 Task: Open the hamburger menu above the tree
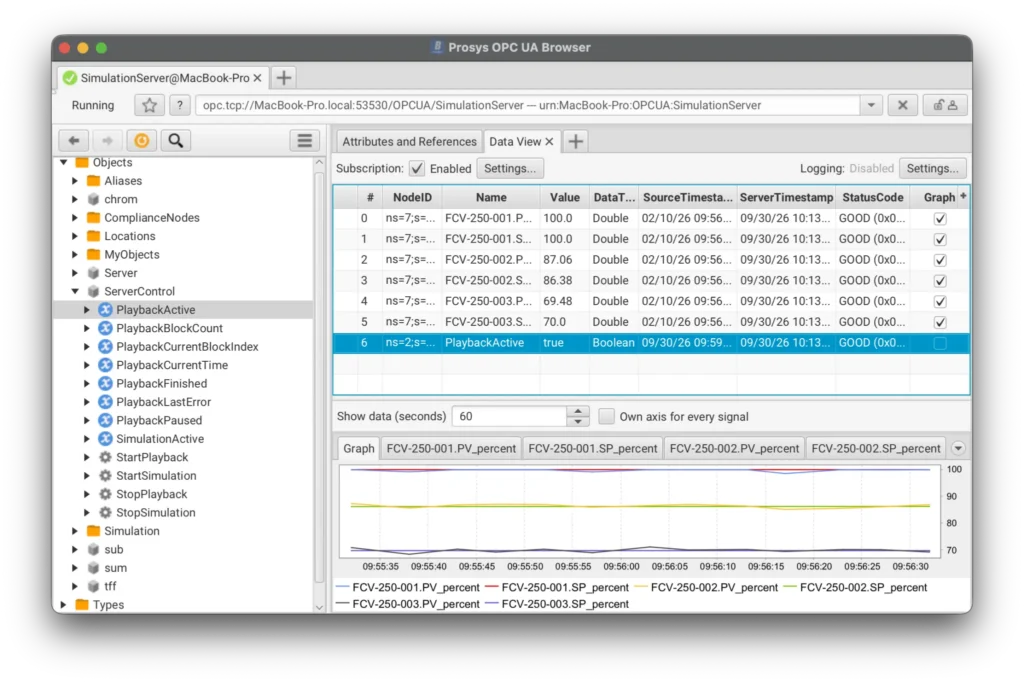304,140
